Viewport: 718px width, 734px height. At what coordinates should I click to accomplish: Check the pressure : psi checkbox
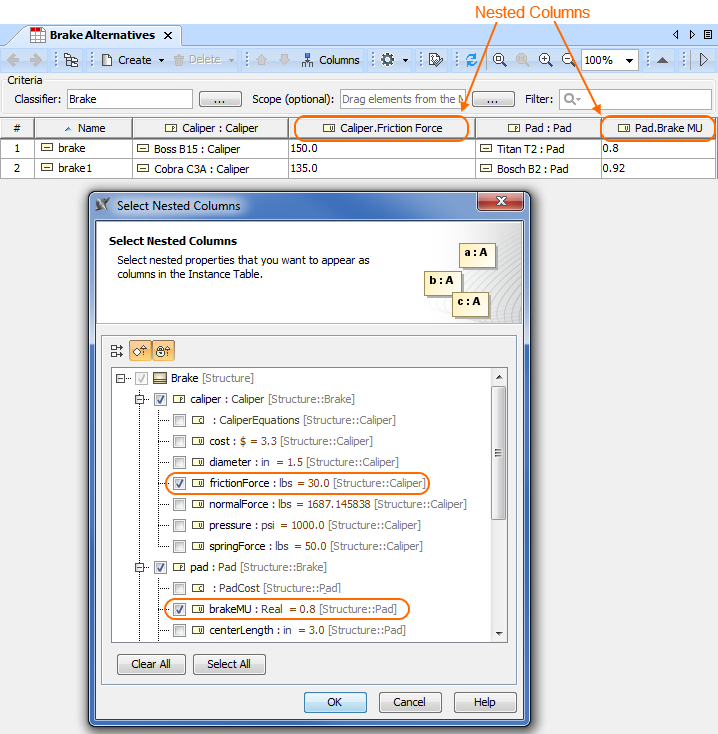[179, 525]
